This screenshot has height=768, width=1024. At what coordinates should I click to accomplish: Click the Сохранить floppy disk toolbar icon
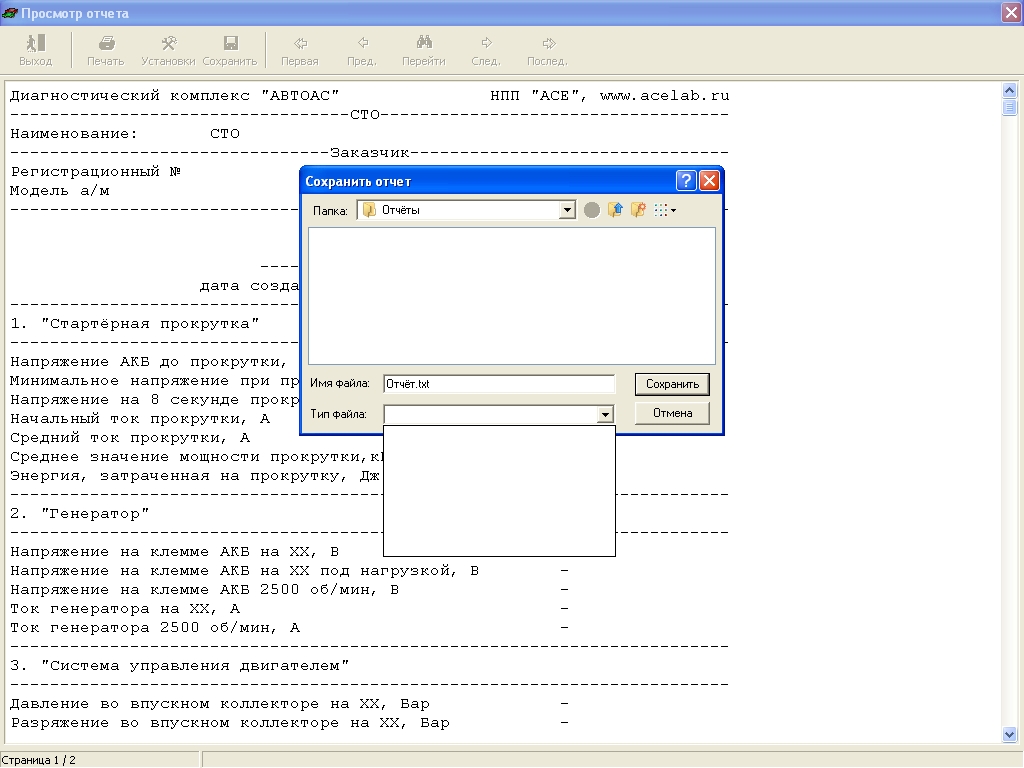point(230,49)
